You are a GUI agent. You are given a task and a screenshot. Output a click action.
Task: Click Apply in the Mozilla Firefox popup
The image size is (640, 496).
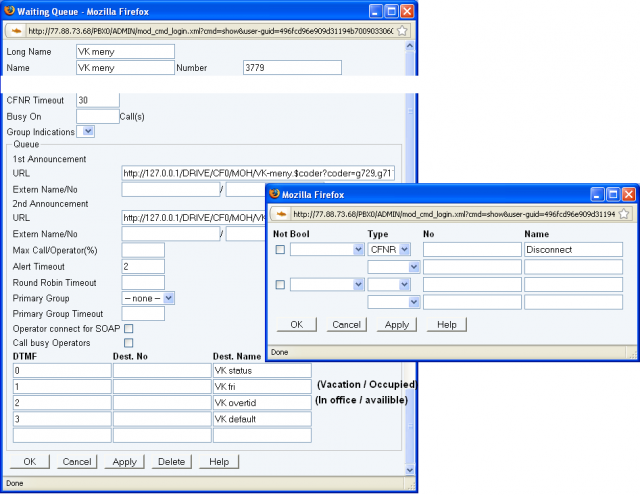point(397,325)
